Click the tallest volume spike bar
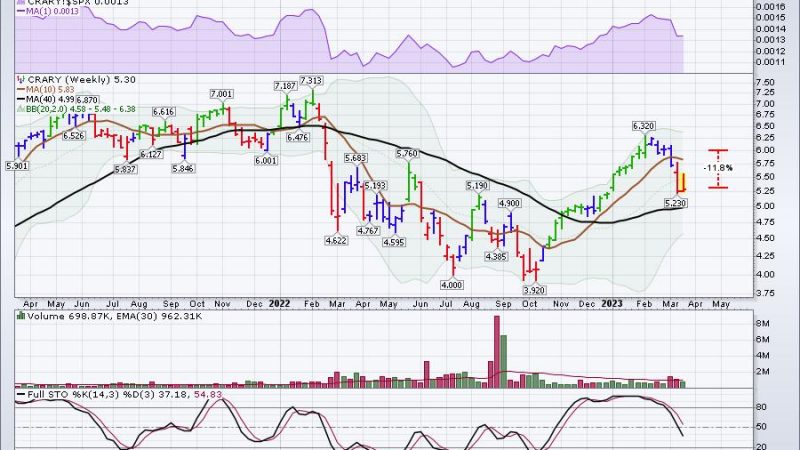The height and width of the screenshot is (450, 800). [x=497, y=352]
